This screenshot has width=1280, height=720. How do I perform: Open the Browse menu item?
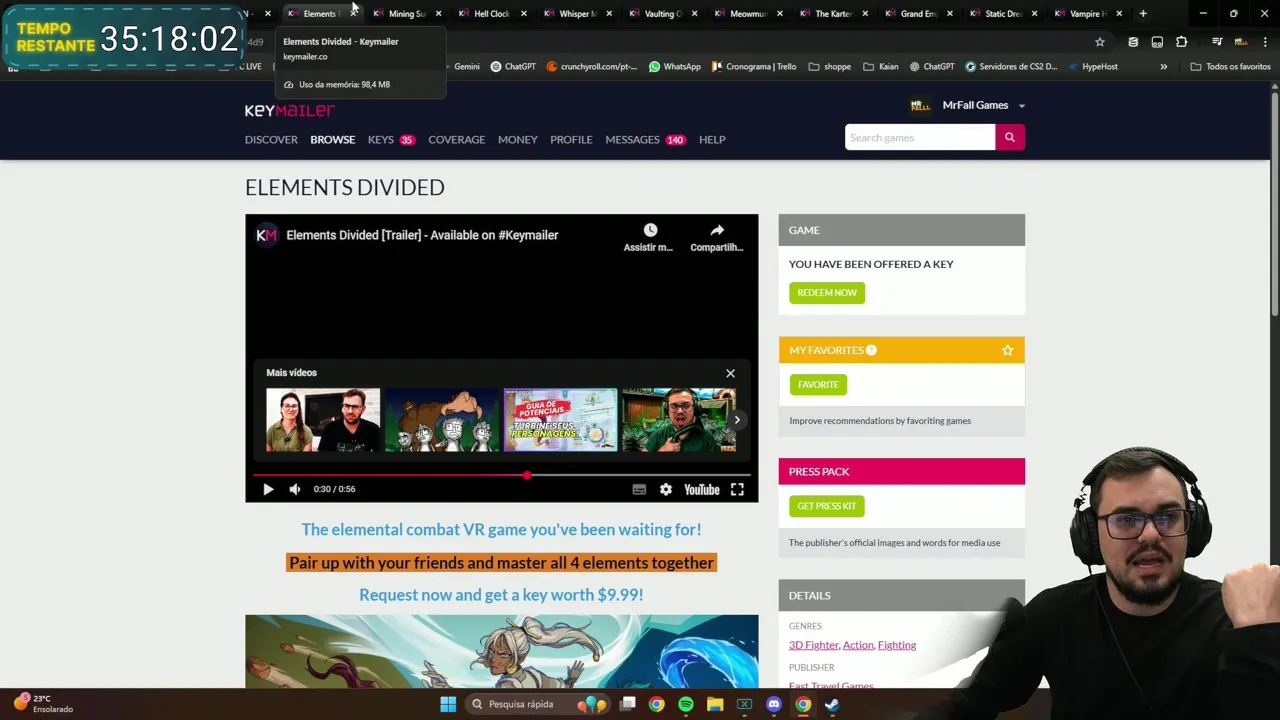coord(332,140)
